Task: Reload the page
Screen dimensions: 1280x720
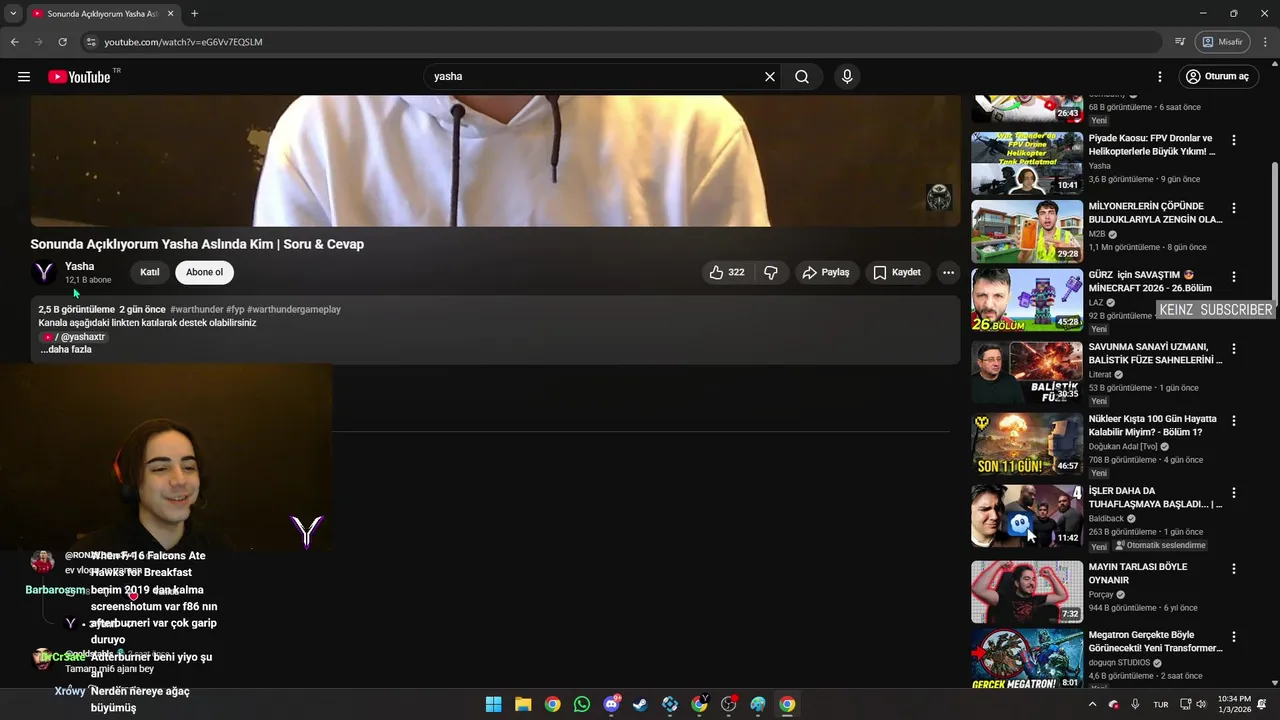Action: click(x=62, y=42)
